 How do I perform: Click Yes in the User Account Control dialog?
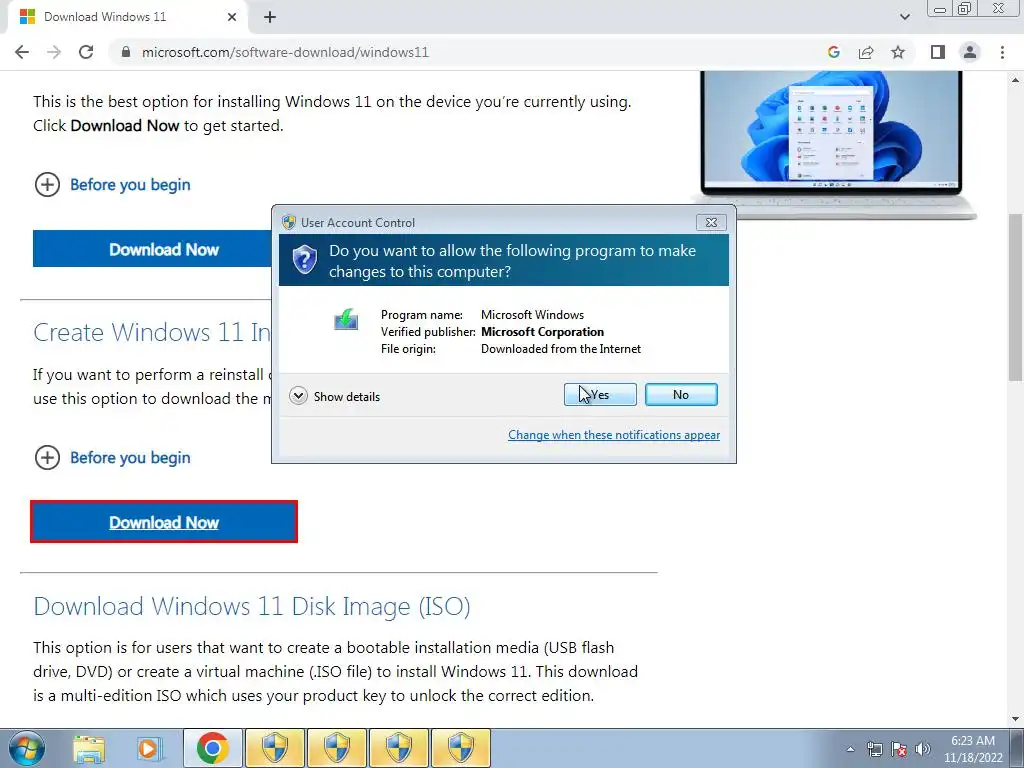pyautogui.click(x=600, y=394)
